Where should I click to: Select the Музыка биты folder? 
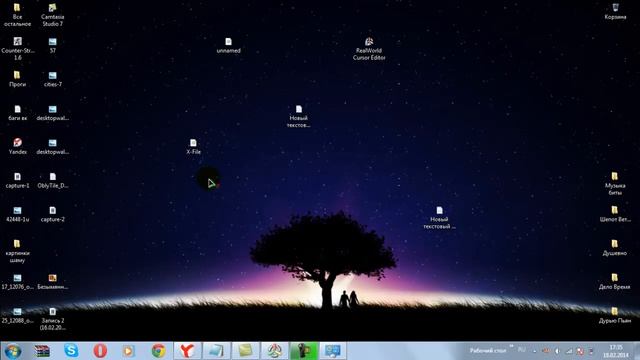click(615, 183)
